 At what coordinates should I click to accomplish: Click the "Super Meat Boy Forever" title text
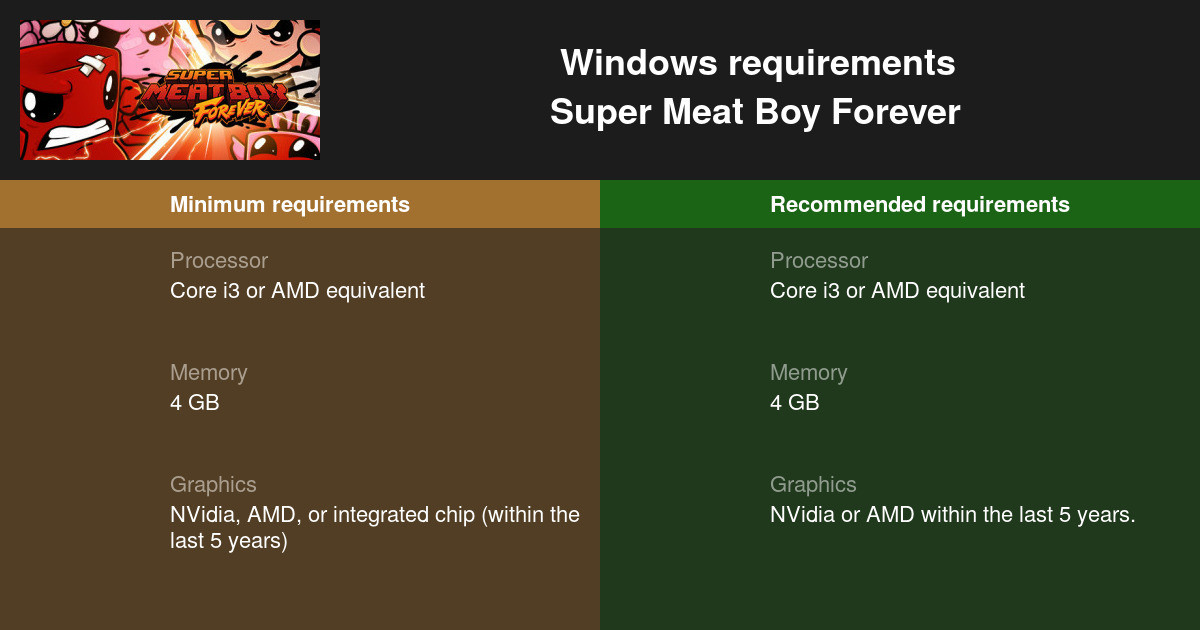(755, 112)
